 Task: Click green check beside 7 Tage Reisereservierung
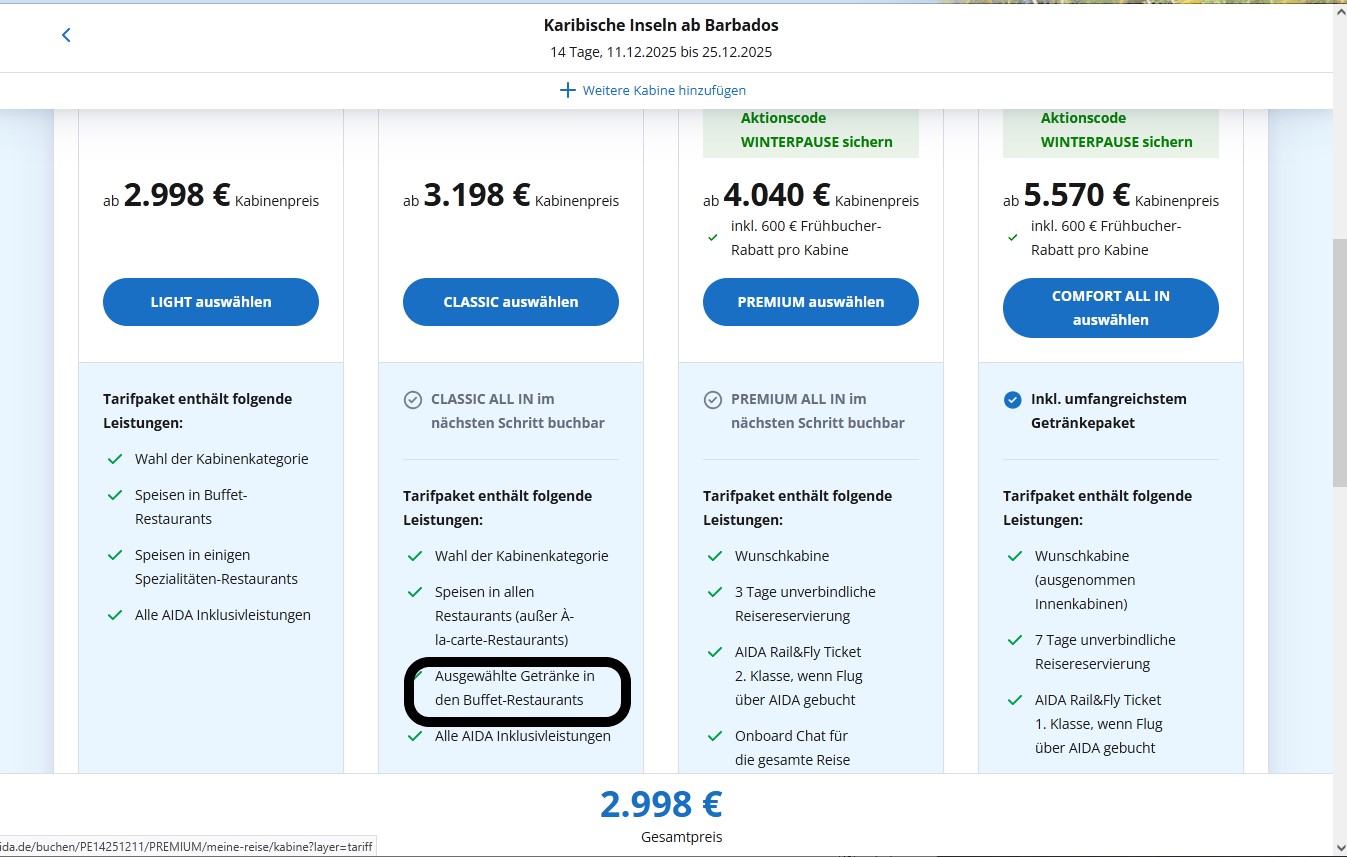pos(1014,640)
